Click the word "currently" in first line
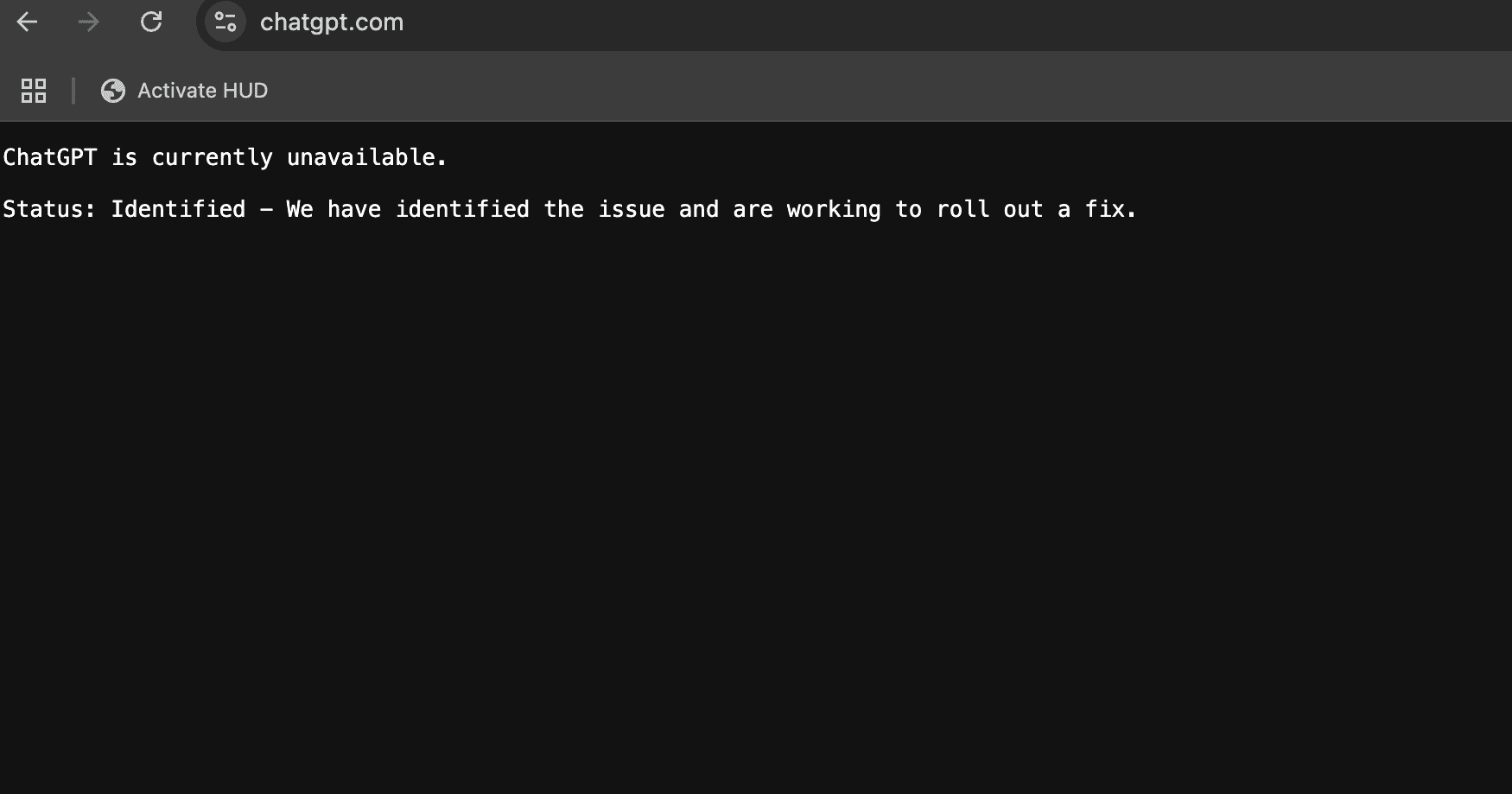1512x794 pixels. click(x=212, y=157)
